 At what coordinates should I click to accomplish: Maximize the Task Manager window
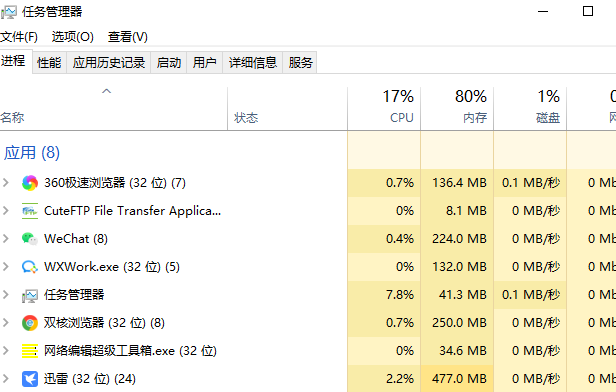588,11
